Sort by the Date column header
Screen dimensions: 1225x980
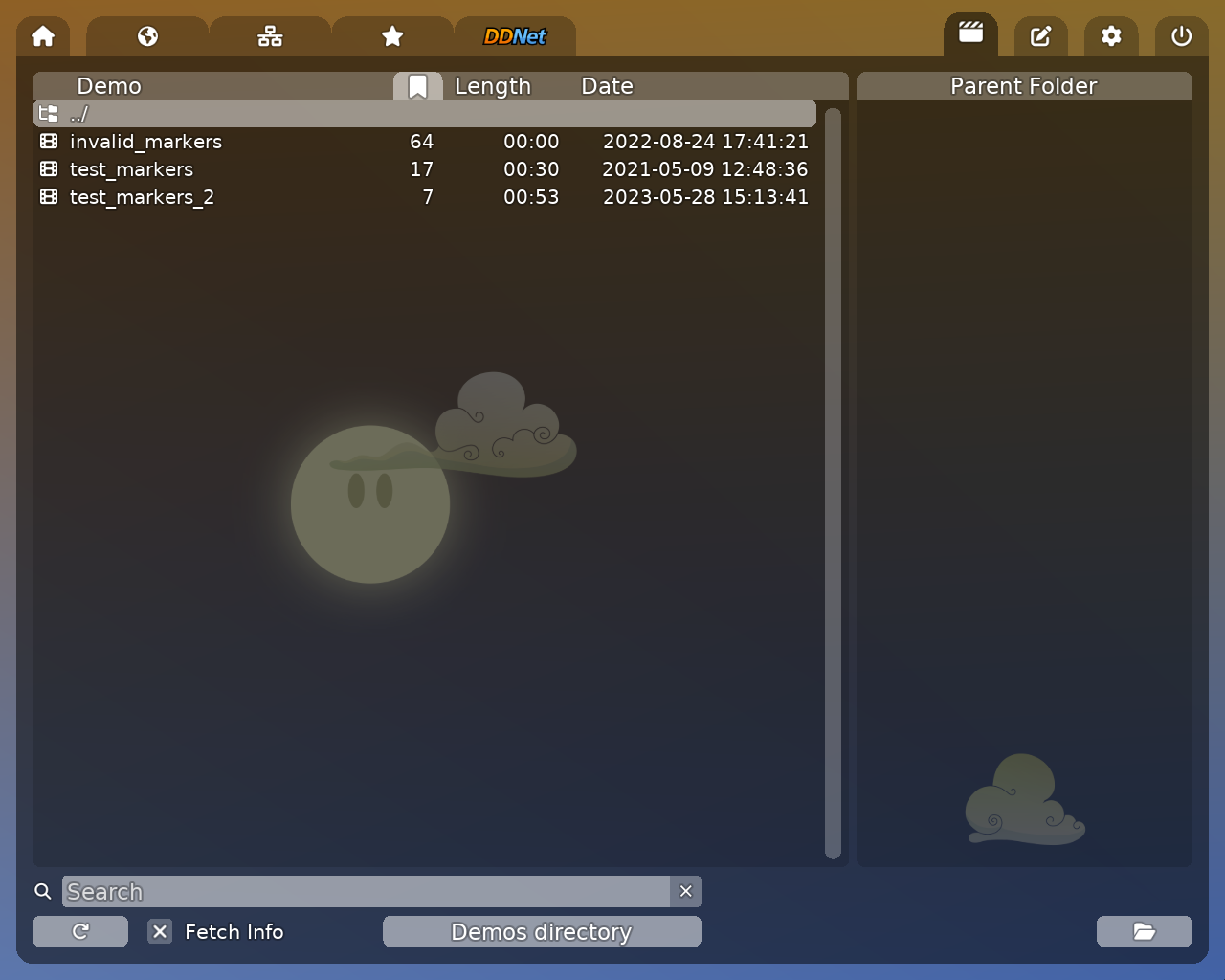[607, 85]
